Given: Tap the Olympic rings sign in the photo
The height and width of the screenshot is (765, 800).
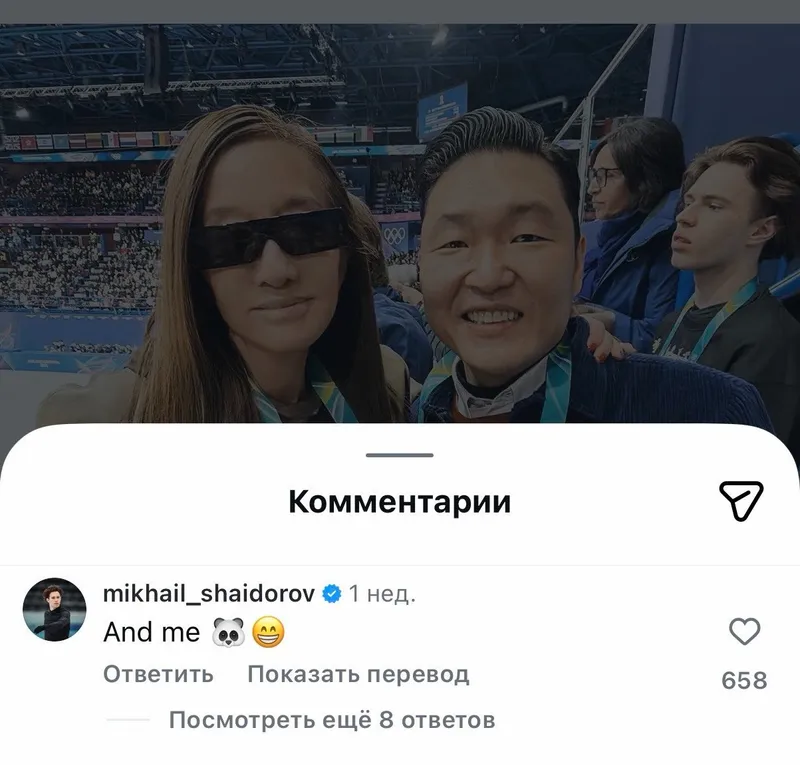Looking at the screenshot, I should [395, 236].
